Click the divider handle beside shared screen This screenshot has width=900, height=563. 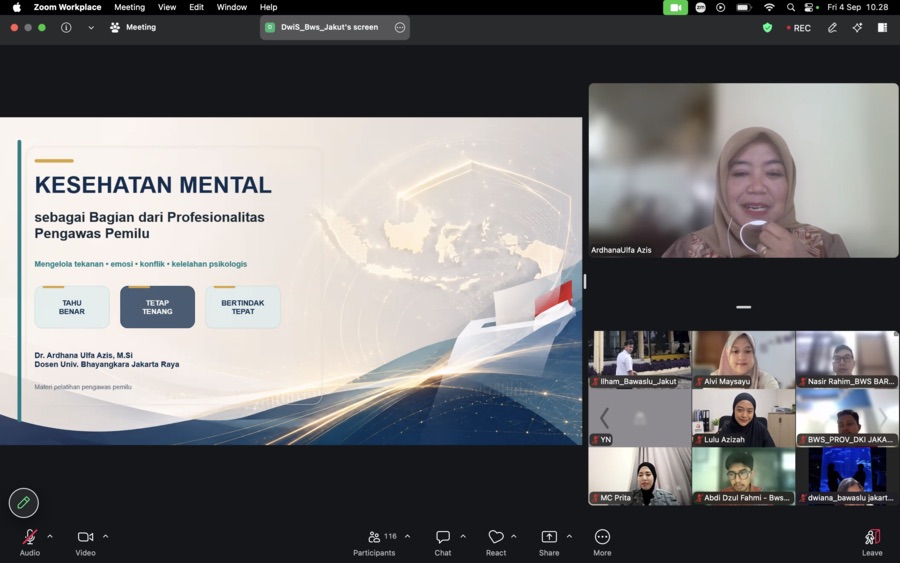point(585,281)
